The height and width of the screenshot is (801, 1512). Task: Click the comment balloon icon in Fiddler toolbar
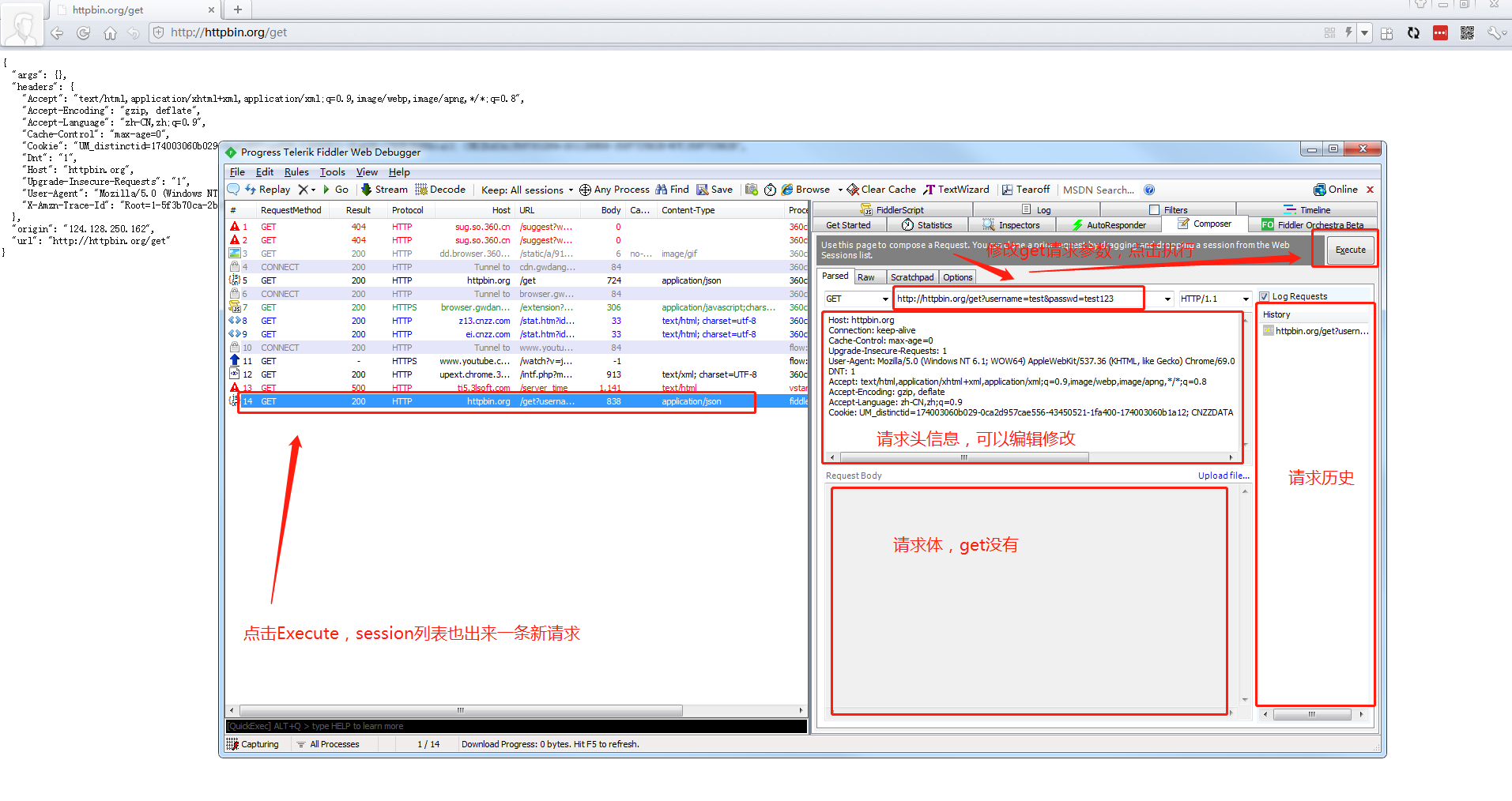(x=233, y=190)
